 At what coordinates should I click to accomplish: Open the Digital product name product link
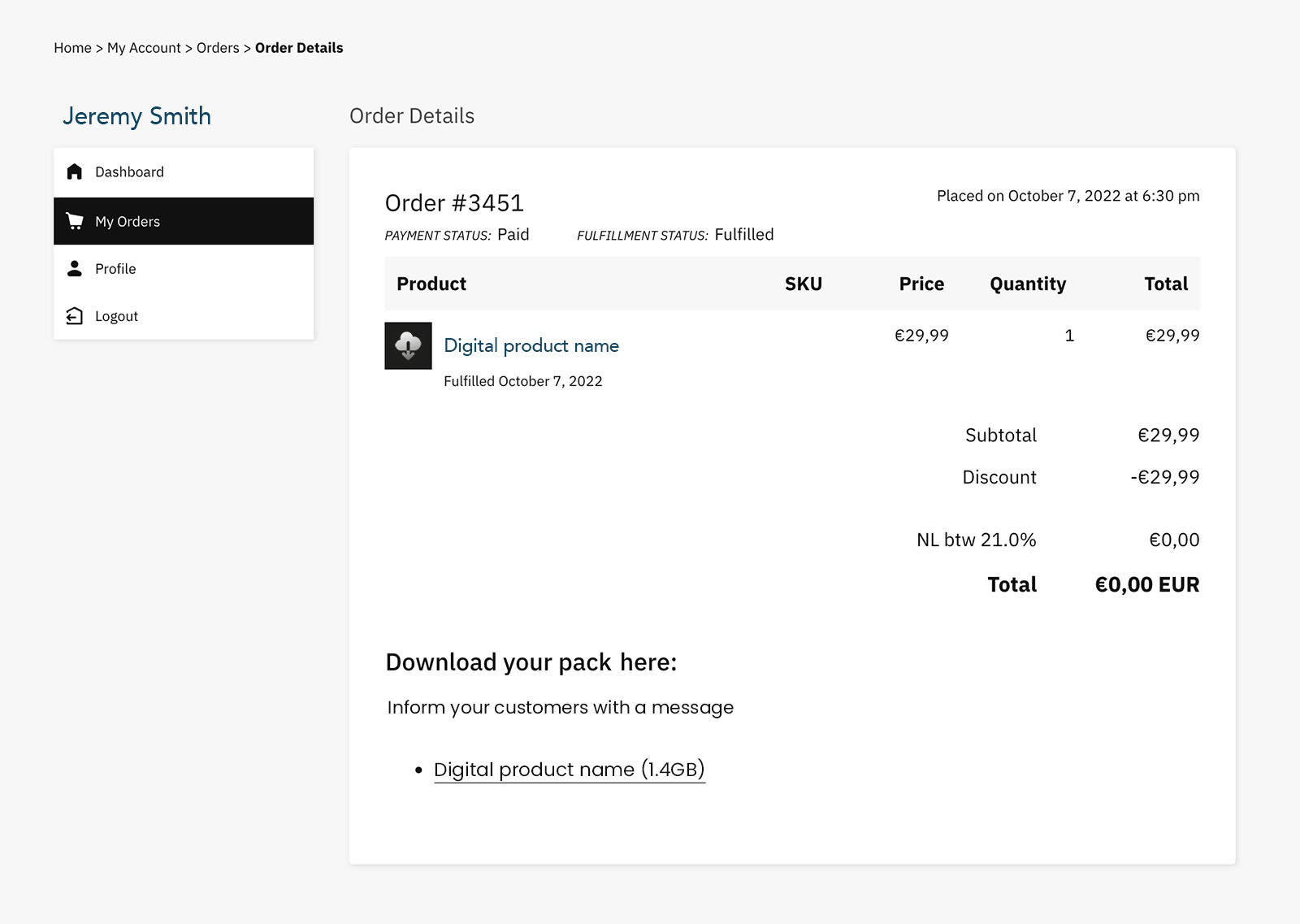(x=531, y=345)
